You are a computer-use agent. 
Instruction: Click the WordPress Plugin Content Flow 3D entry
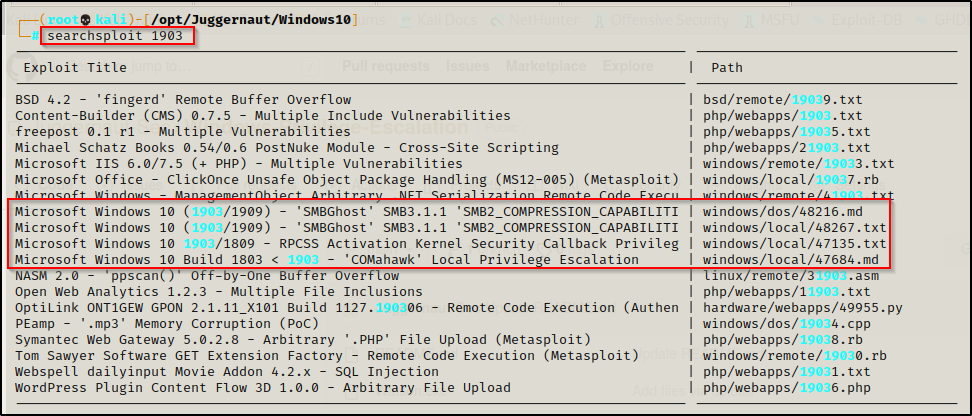(x=263, y=388)
